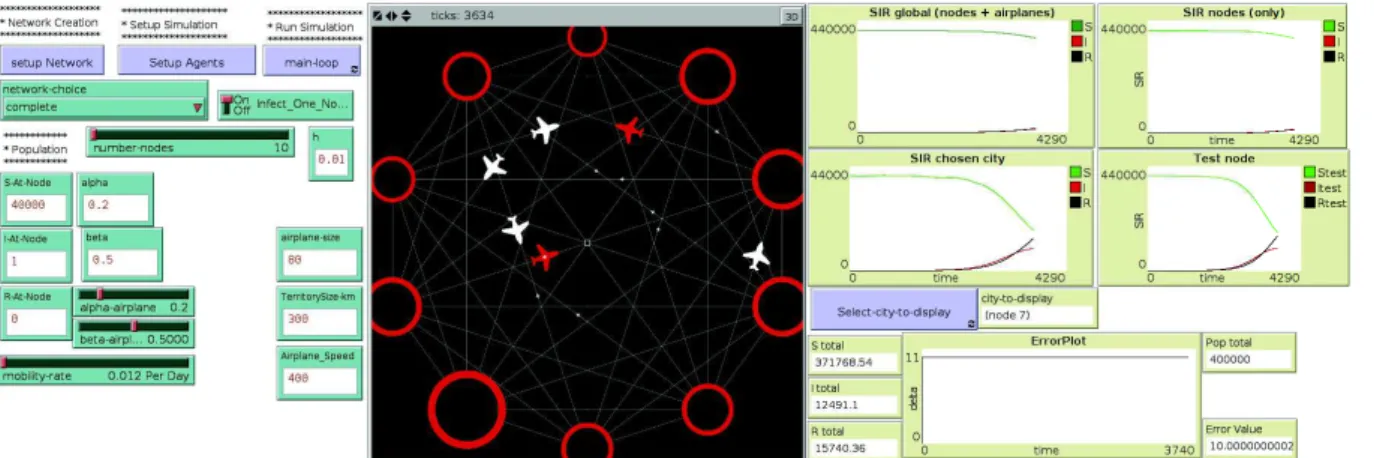Screen dimensions: 1374x458
Task: Select the white airplane beside the upper red airplane
Action: click(544, 129)
